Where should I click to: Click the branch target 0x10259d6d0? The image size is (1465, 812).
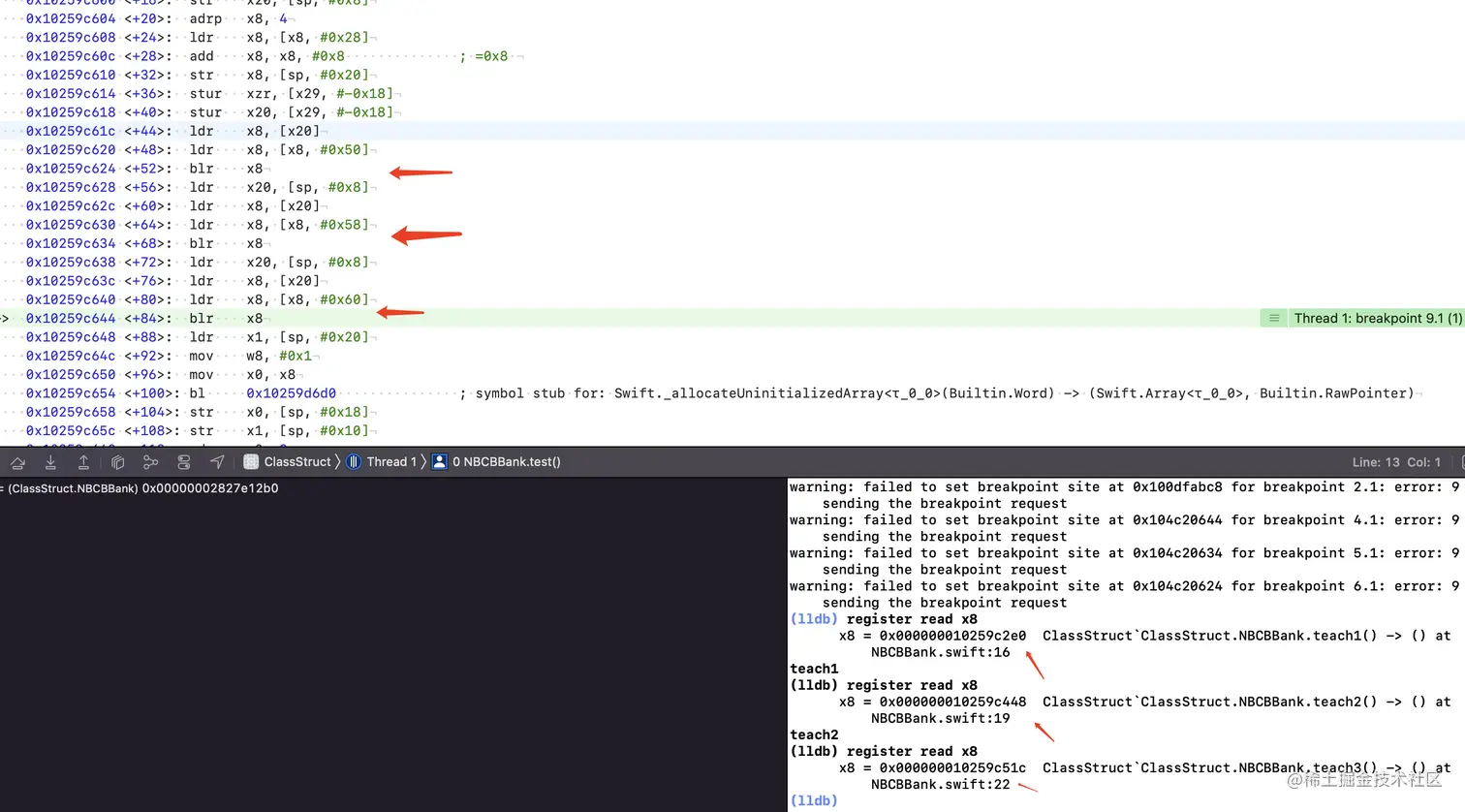click(x=292, y=393)
